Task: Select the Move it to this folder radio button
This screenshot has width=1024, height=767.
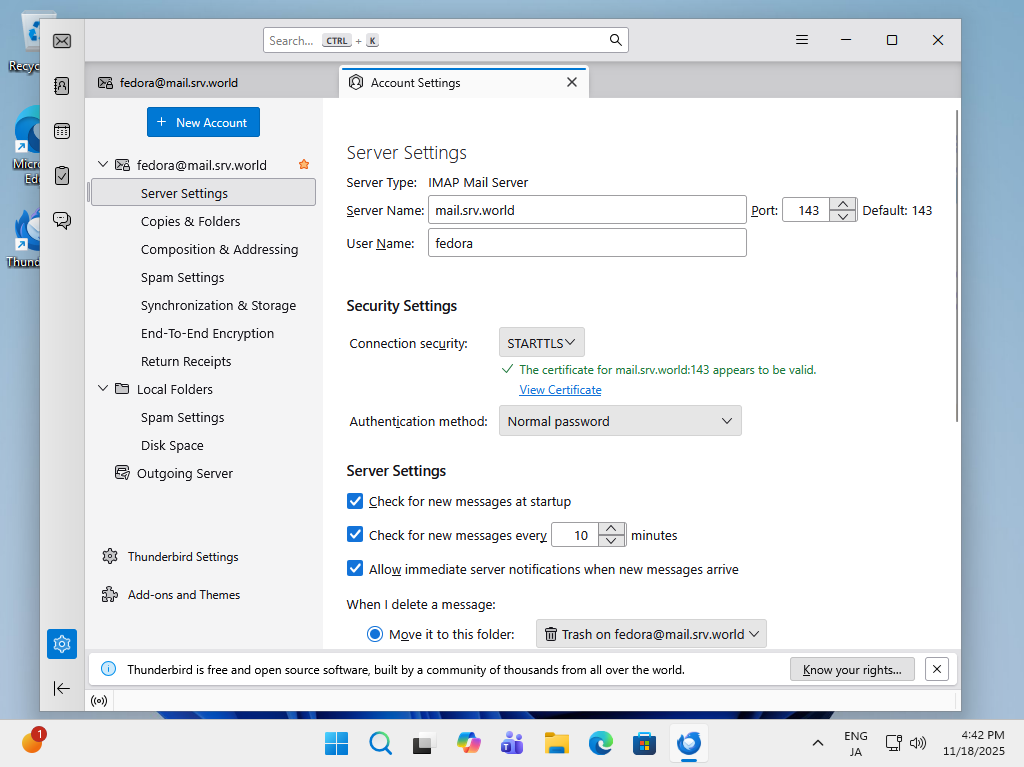Action: click(x=375, y=633)
